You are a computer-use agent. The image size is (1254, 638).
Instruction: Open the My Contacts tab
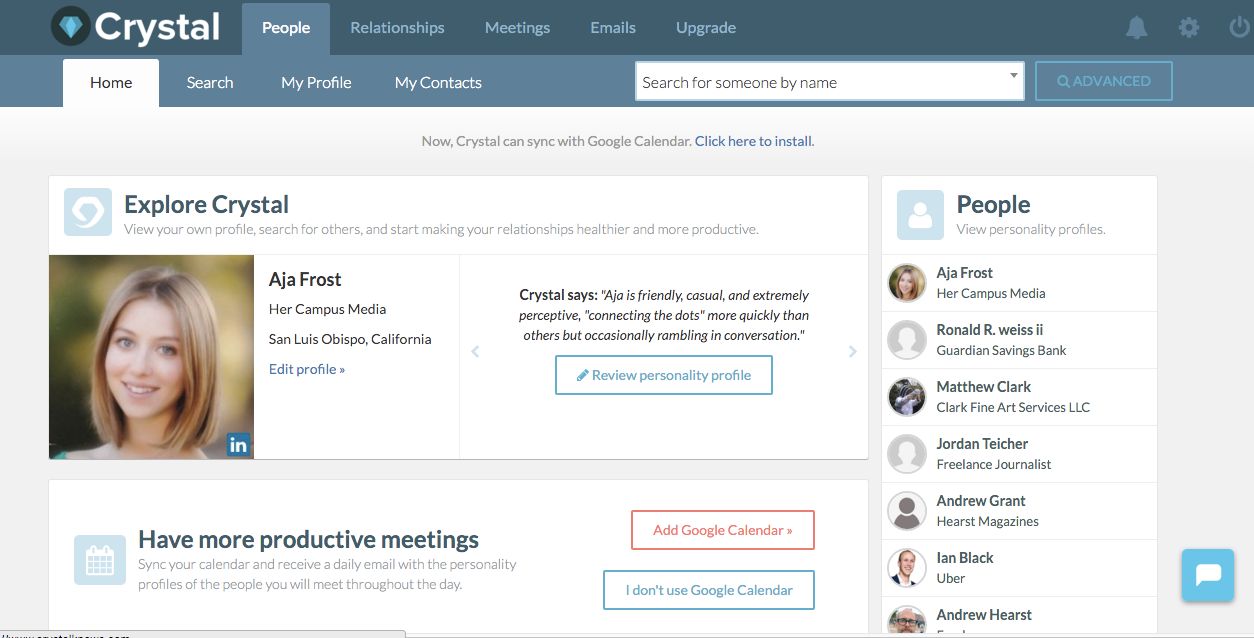(438, 83)
